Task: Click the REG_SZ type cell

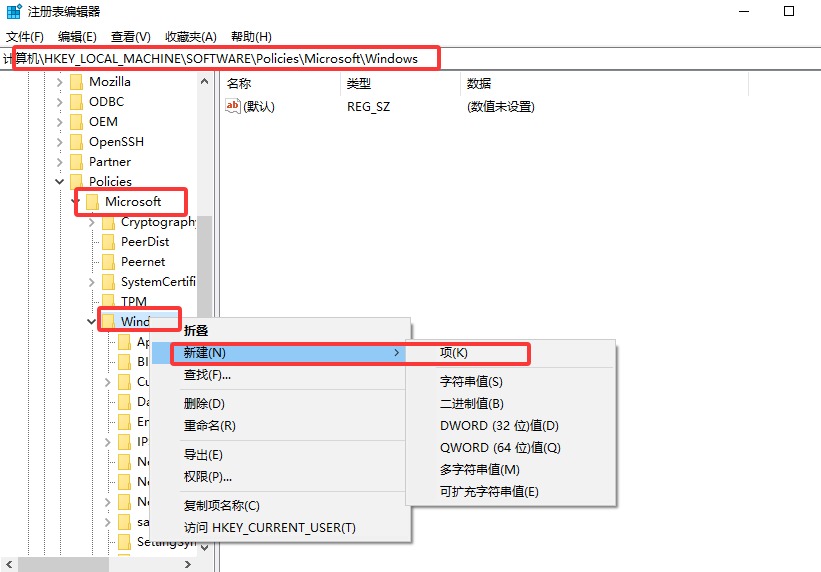Action: (x=369, y=107)
